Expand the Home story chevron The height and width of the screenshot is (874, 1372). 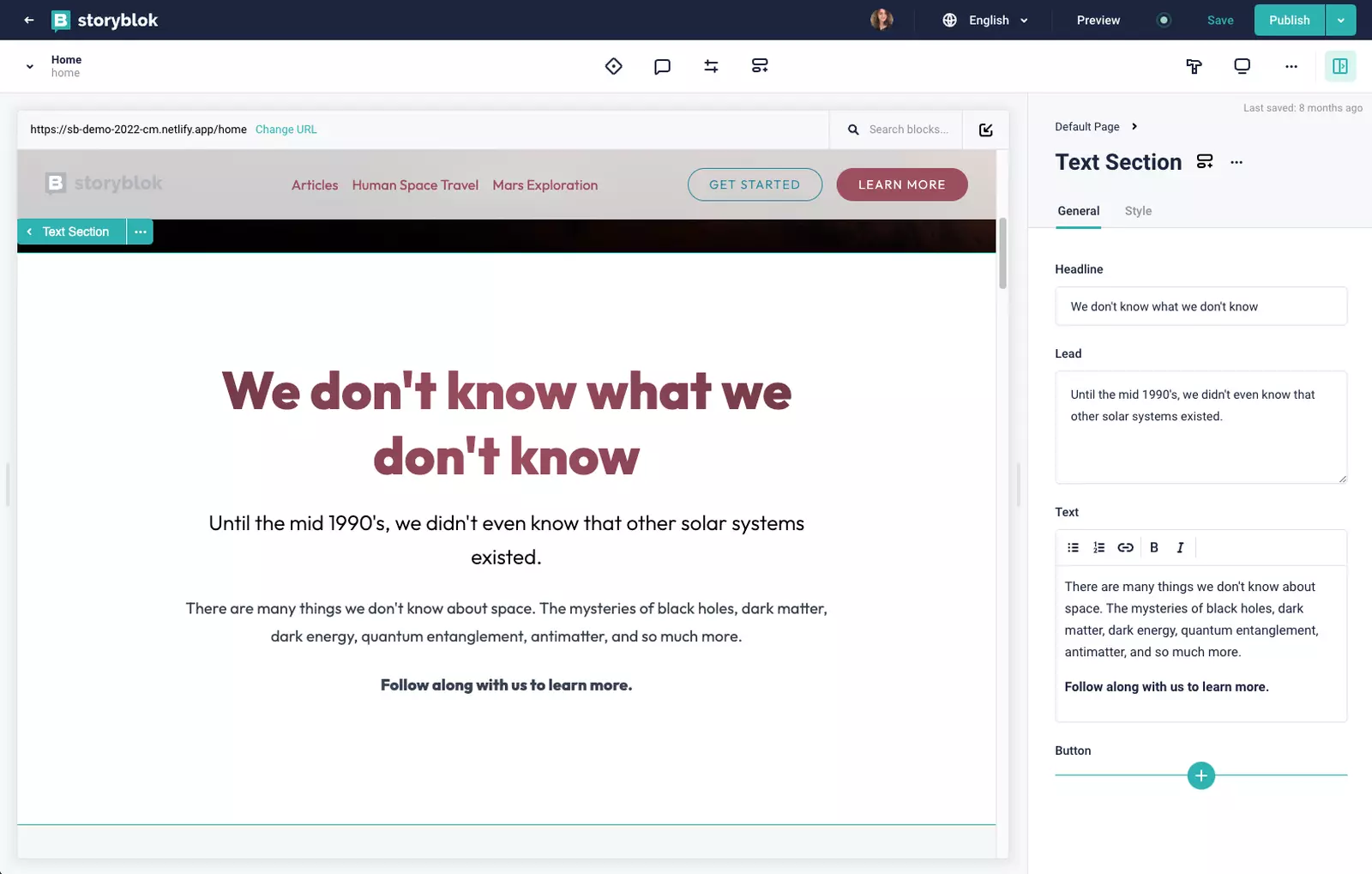(30, 66)
